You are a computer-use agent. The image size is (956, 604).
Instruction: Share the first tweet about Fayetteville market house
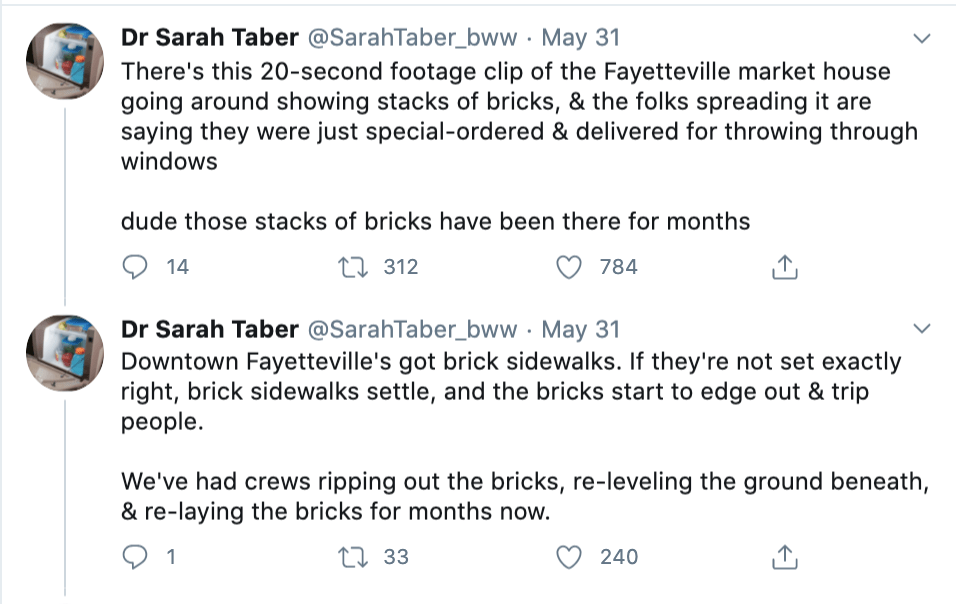point(785,267)
